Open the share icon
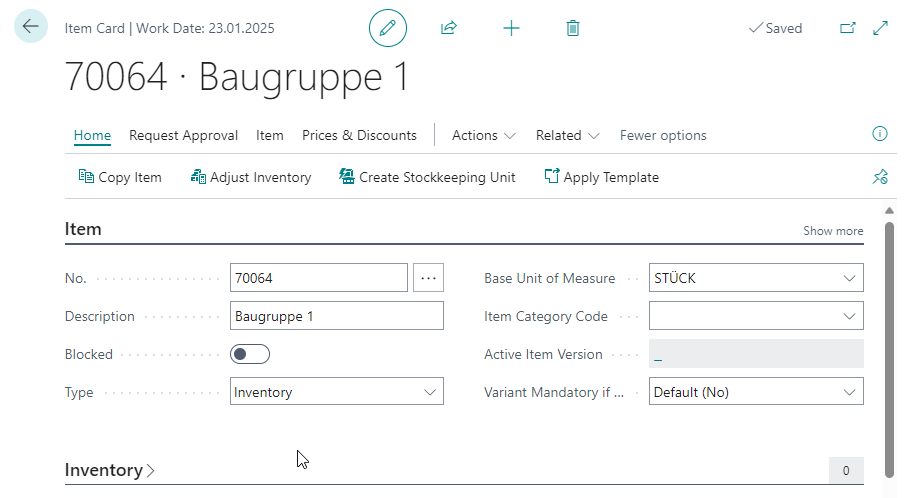 coord(449,28)
